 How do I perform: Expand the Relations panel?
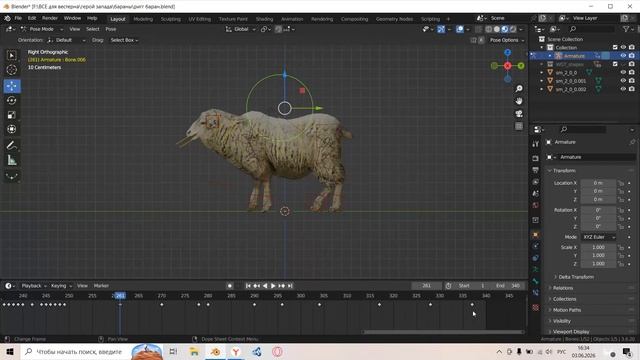point(563,288)
